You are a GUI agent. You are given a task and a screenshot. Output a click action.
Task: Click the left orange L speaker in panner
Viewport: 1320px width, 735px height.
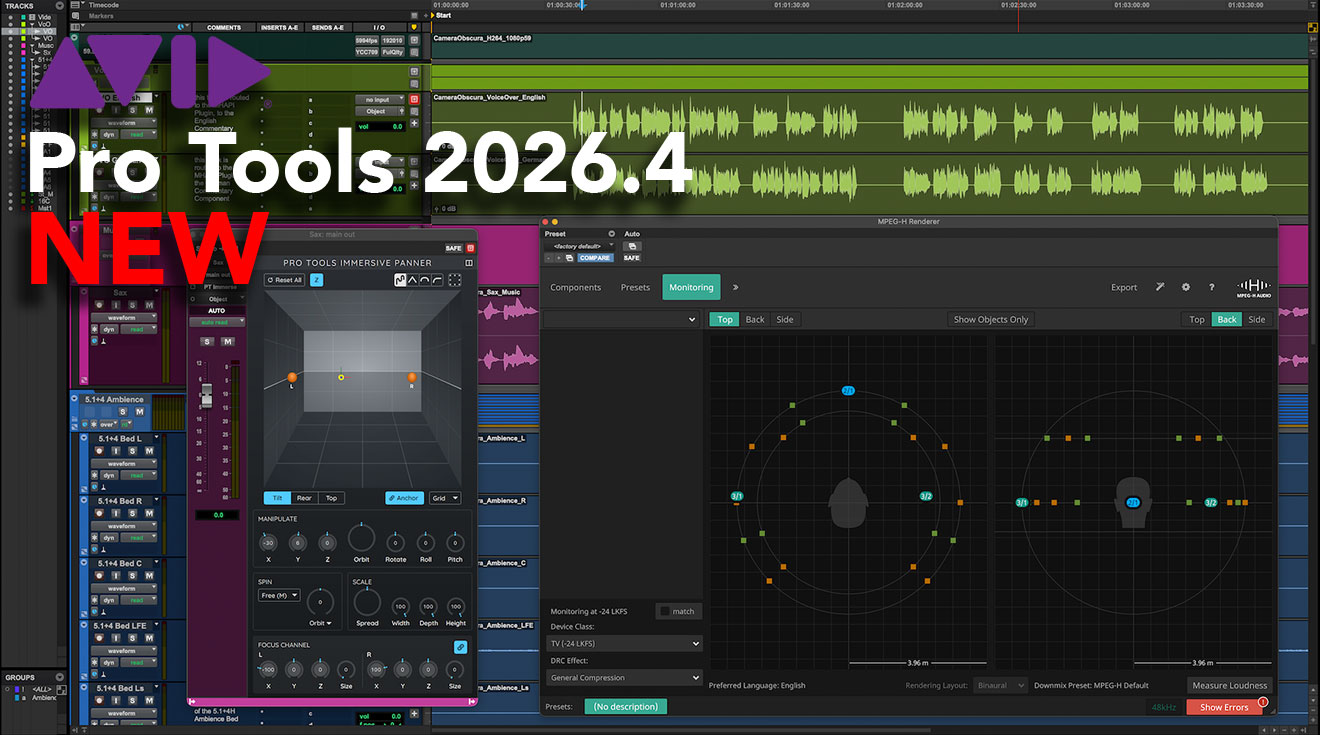pos(292,377)
